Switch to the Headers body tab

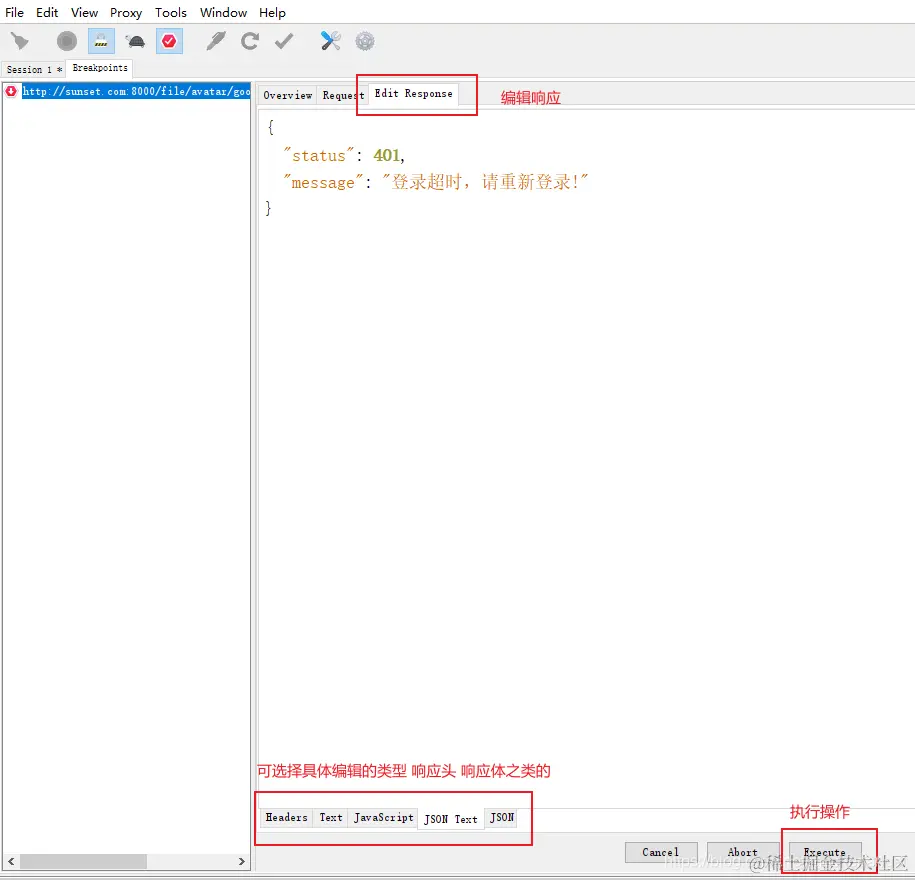tap(287, 818)
